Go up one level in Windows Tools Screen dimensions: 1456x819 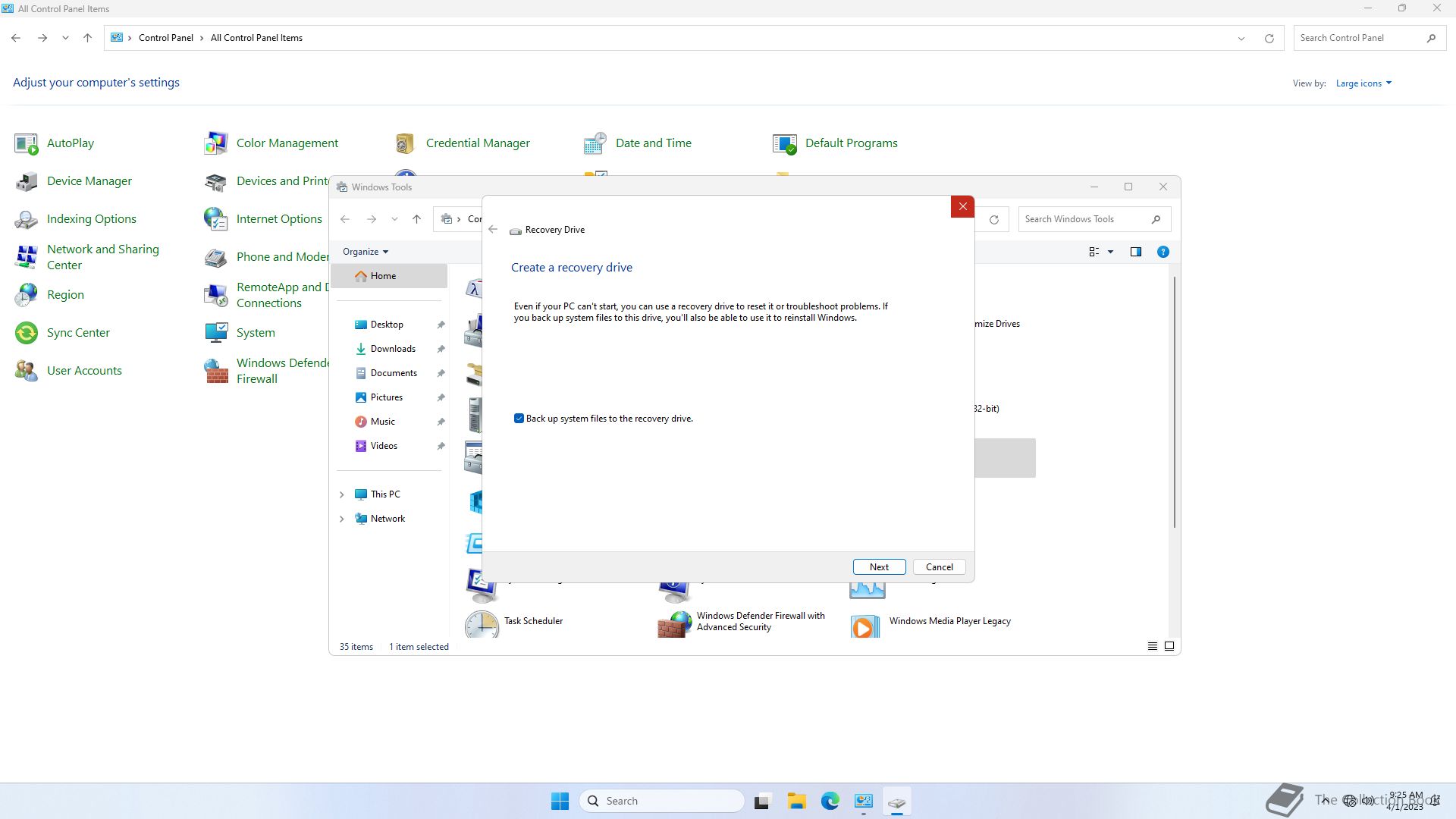[x=416, y=219]
